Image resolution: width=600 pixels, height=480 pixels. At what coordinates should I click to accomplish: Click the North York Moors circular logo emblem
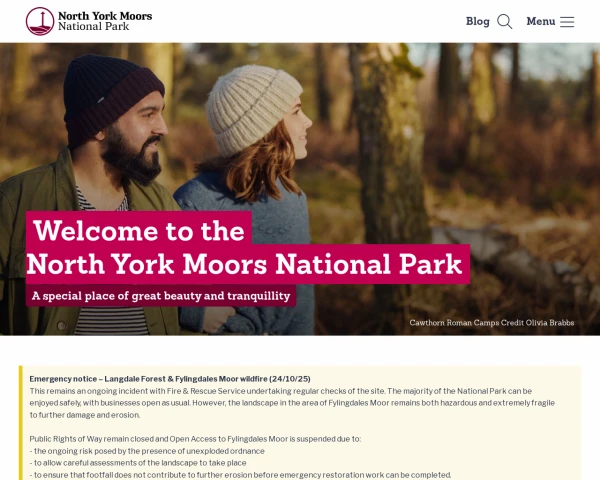point(40,21)
